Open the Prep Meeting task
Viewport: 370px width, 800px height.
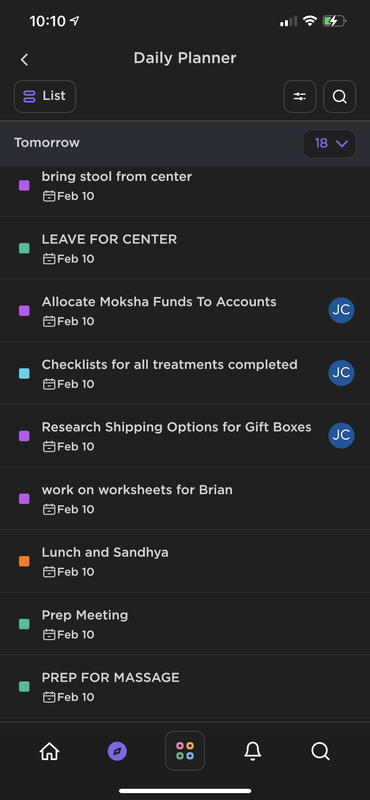185,623
